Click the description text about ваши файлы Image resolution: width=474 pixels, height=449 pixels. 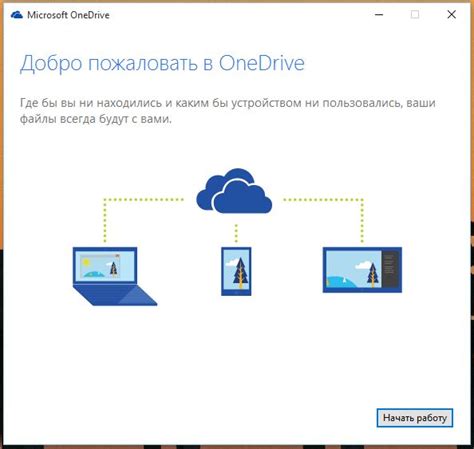(228, 111)
